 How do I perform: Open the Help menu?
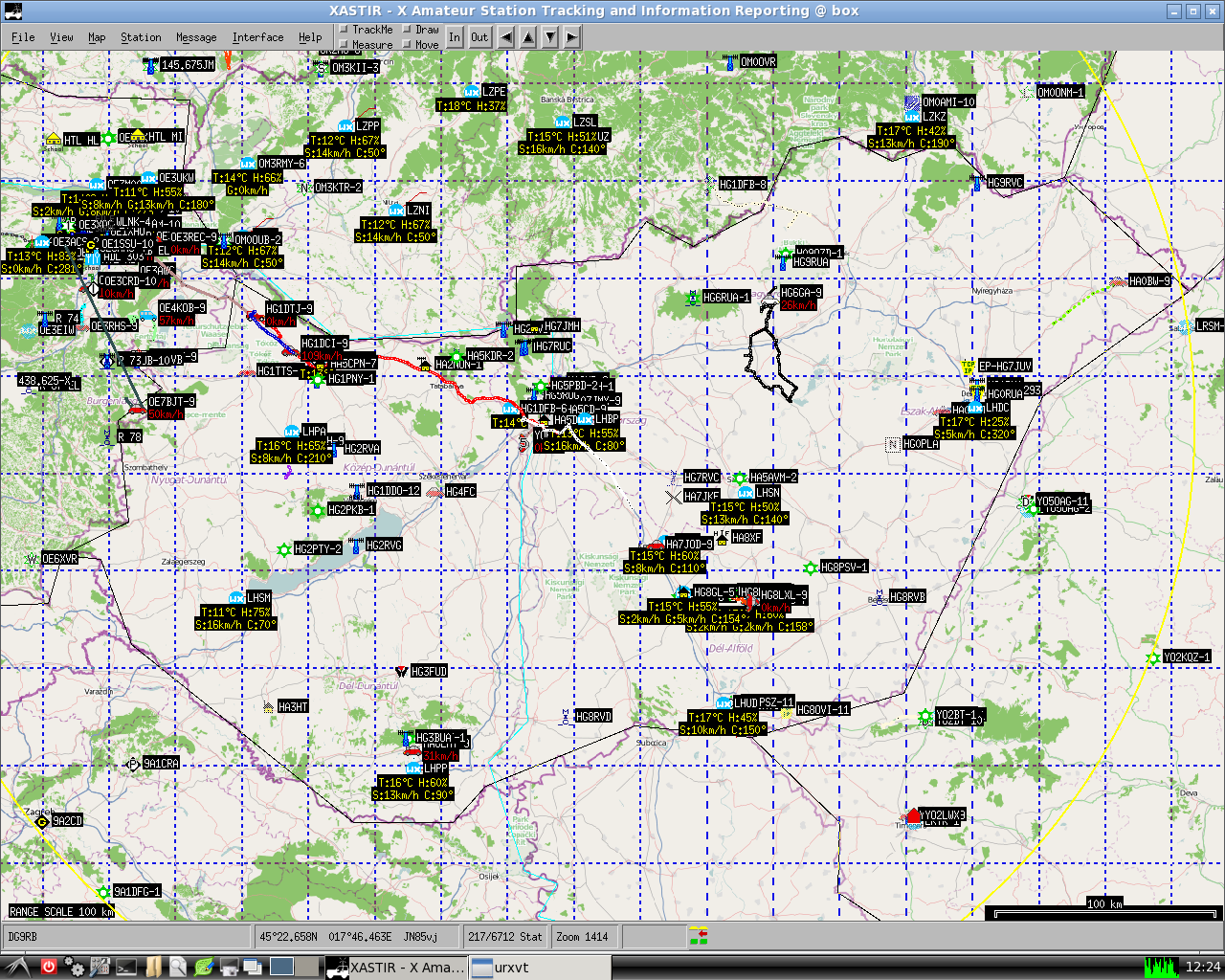(x=310, y=37)
